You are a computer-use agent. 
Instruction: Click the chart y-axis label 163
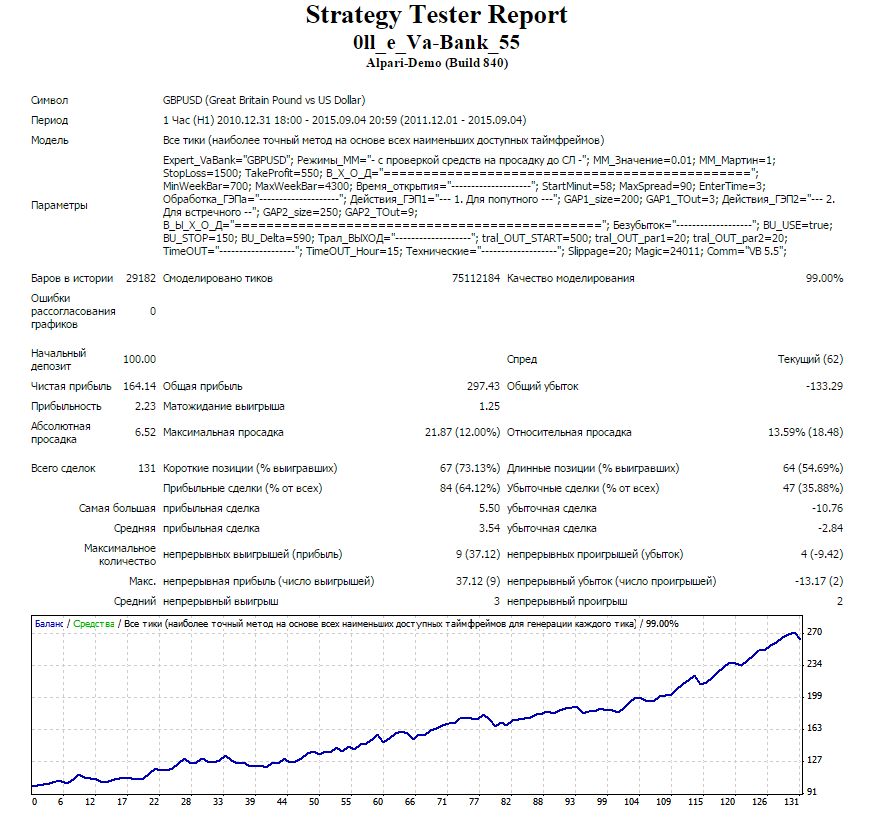tap(814, 728)
